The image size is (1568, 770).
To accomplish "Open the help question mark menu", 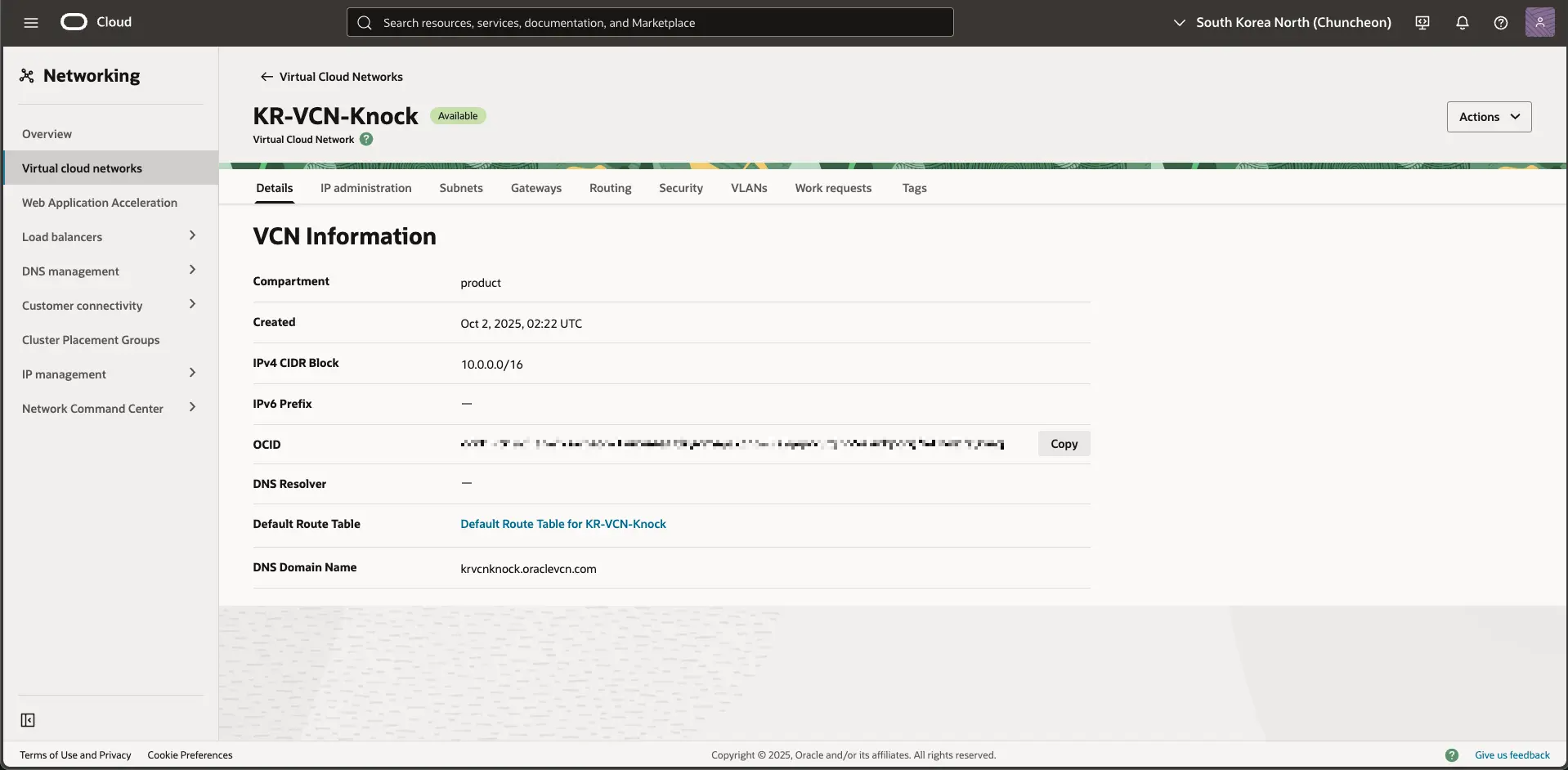I will click(1501, 23).
